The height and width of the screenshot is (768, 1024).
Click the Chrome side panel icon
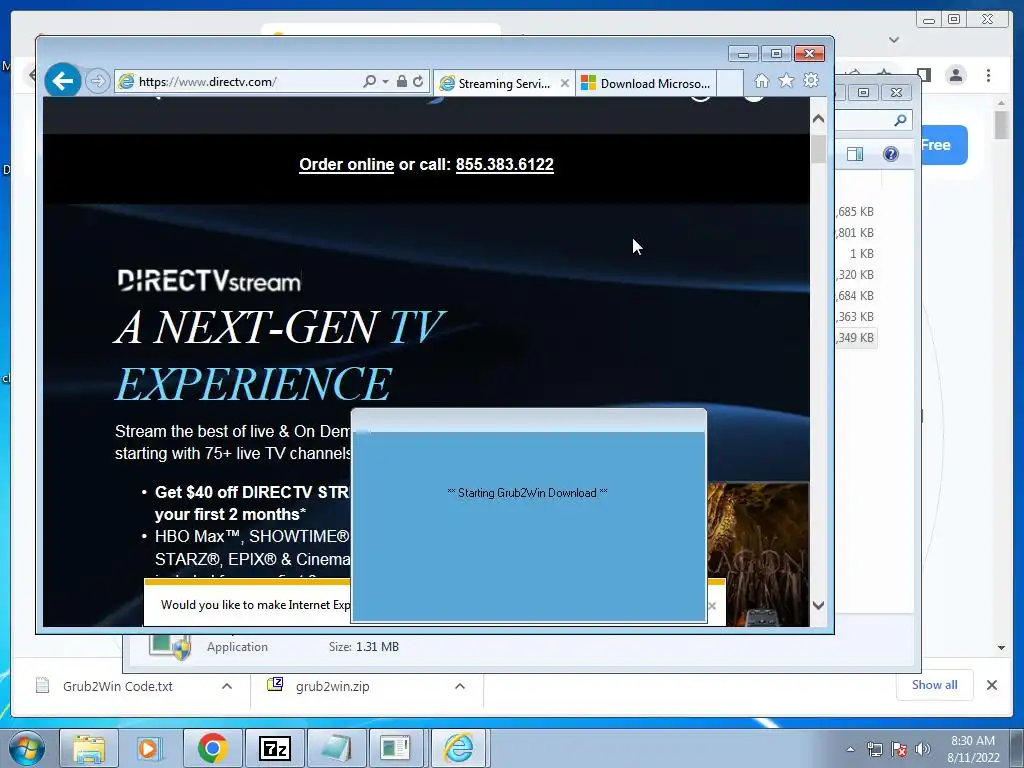924,74
